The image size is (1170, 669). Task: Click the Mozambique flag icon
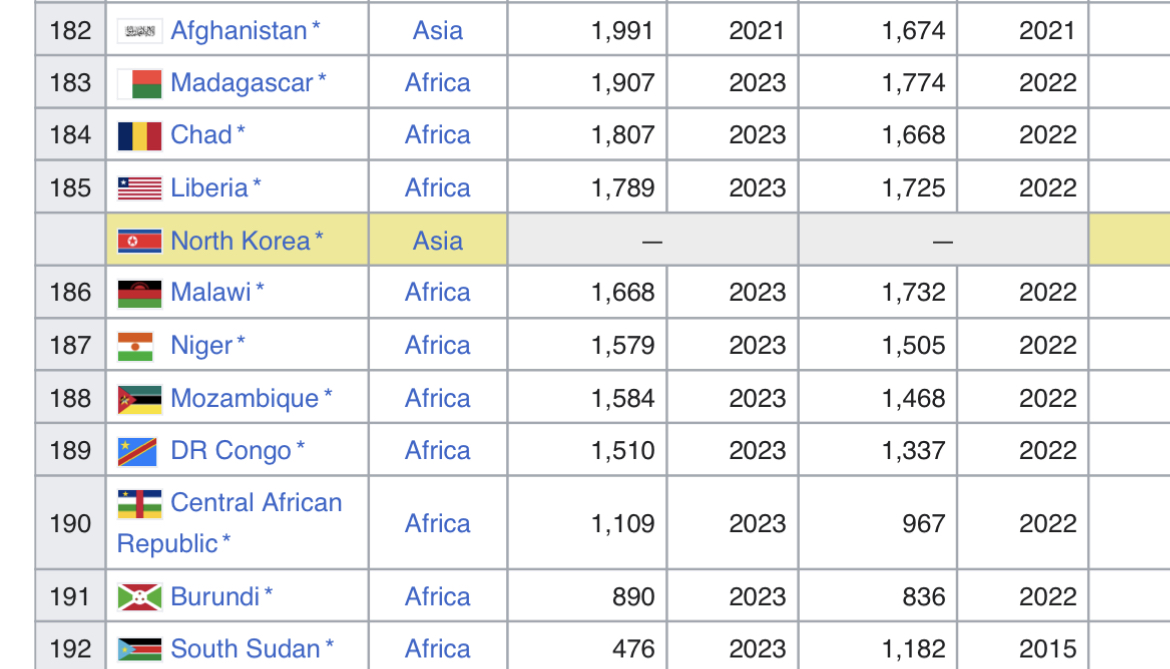[x=140, y=399]
